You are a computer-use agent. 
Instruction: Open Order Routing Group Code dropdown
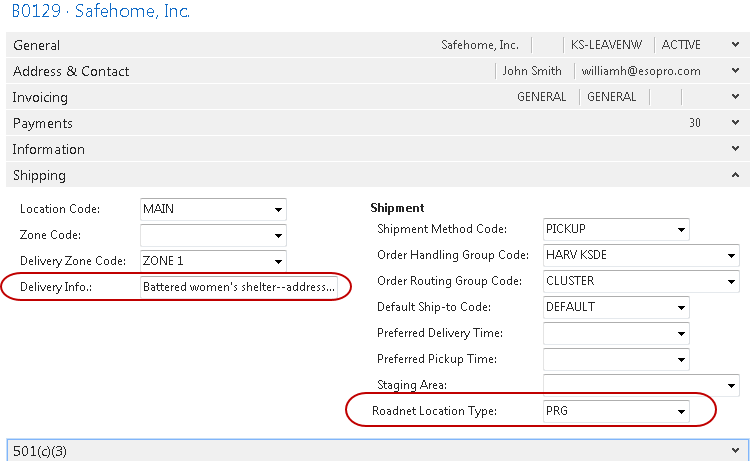pos(731,282)
